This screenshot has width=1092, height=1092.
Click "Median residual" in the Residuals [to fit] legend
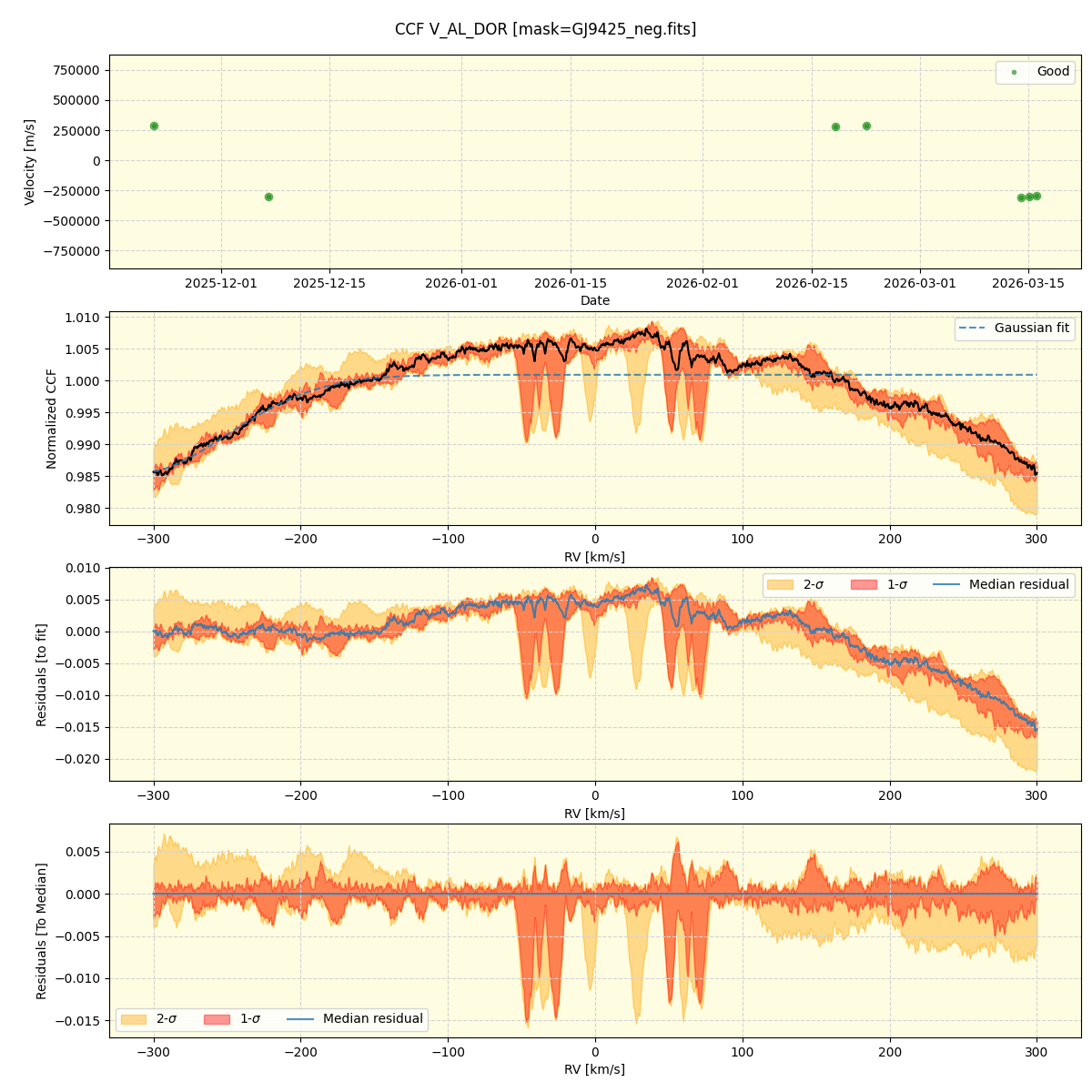[1018, 584]
